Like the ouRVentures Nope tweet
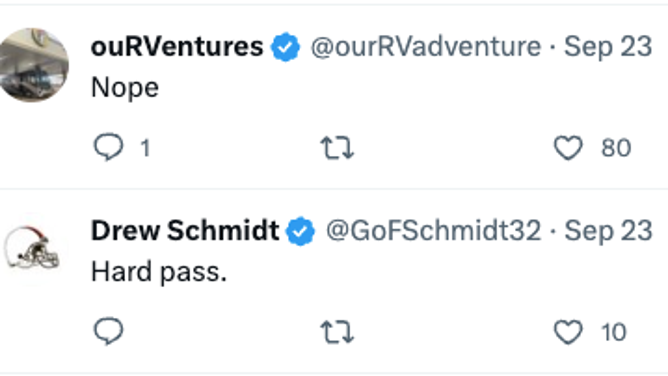The height and width of the screenshot is (376, 668). point(568,148)
